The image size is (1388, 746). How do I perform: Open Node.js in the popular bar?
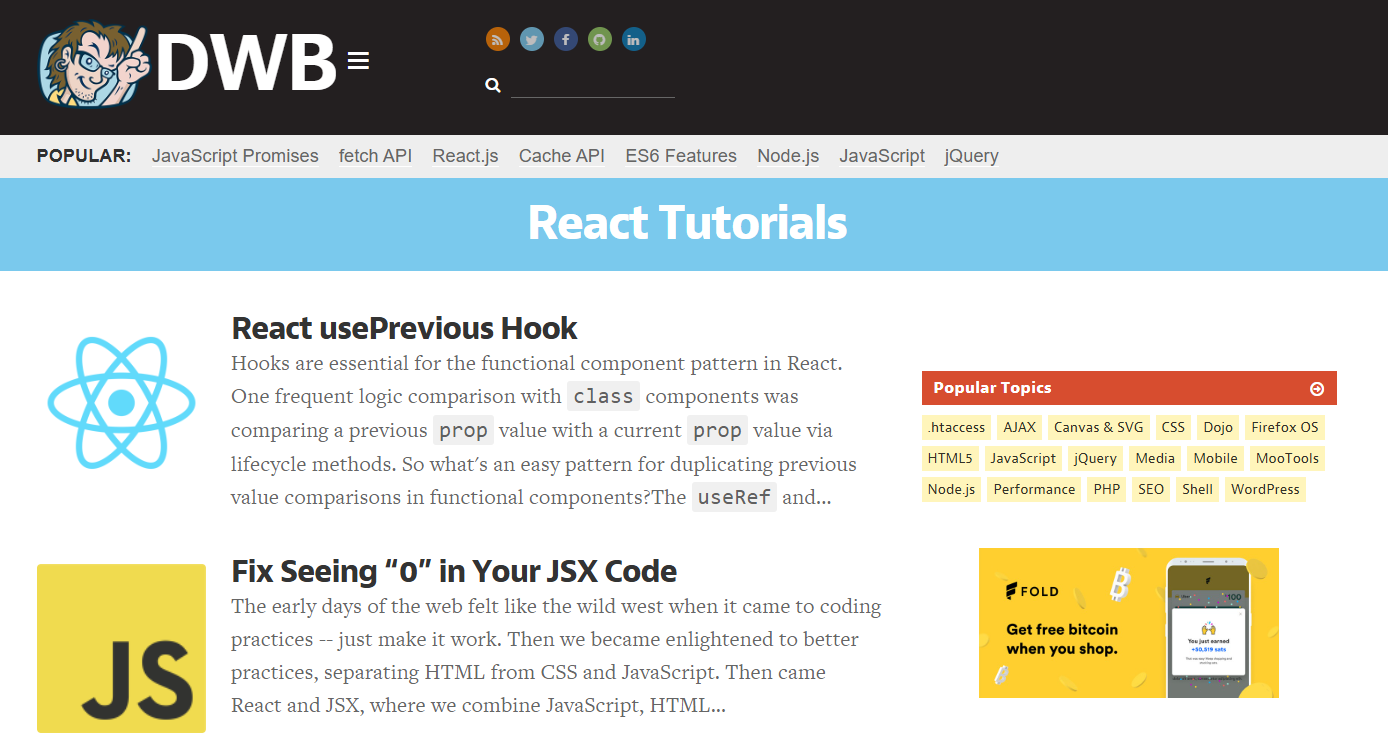point(788,156)
